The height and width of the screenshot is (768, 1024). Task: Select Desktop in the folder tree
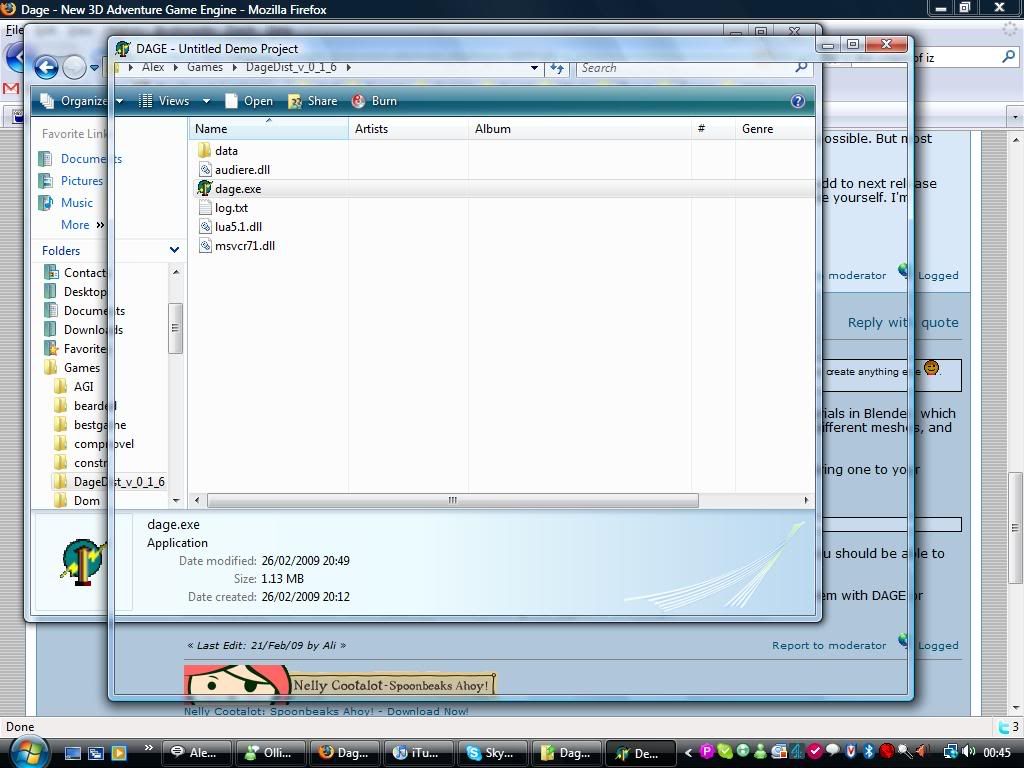click(85, 292)
